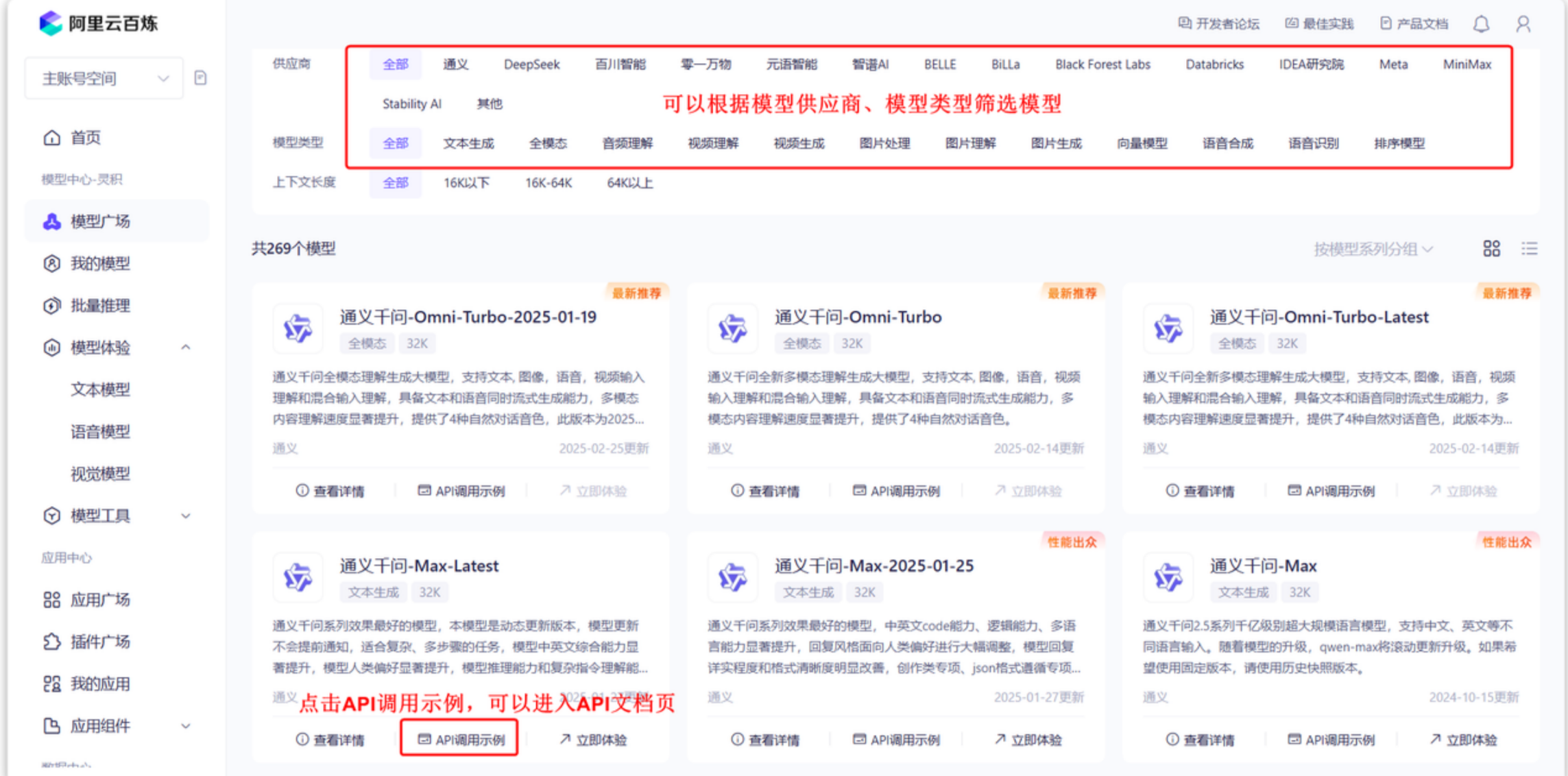Switch to grid view layout icon
This screenshot has width=1568, height=776.
pos(1491,248)
